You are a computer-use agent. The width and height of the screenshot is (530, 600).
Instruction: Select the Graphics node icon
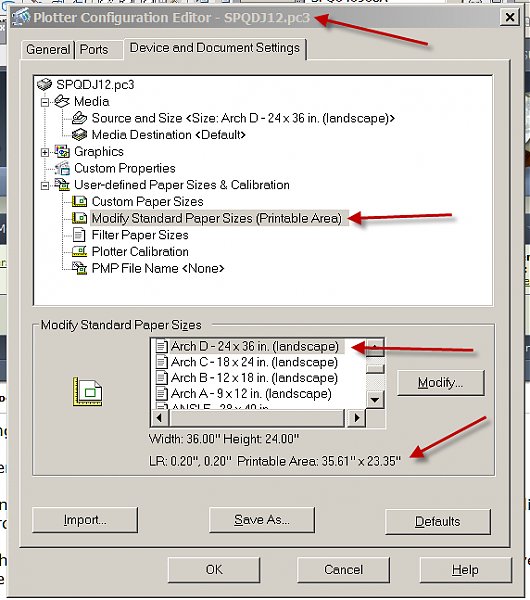click(62, 152)
